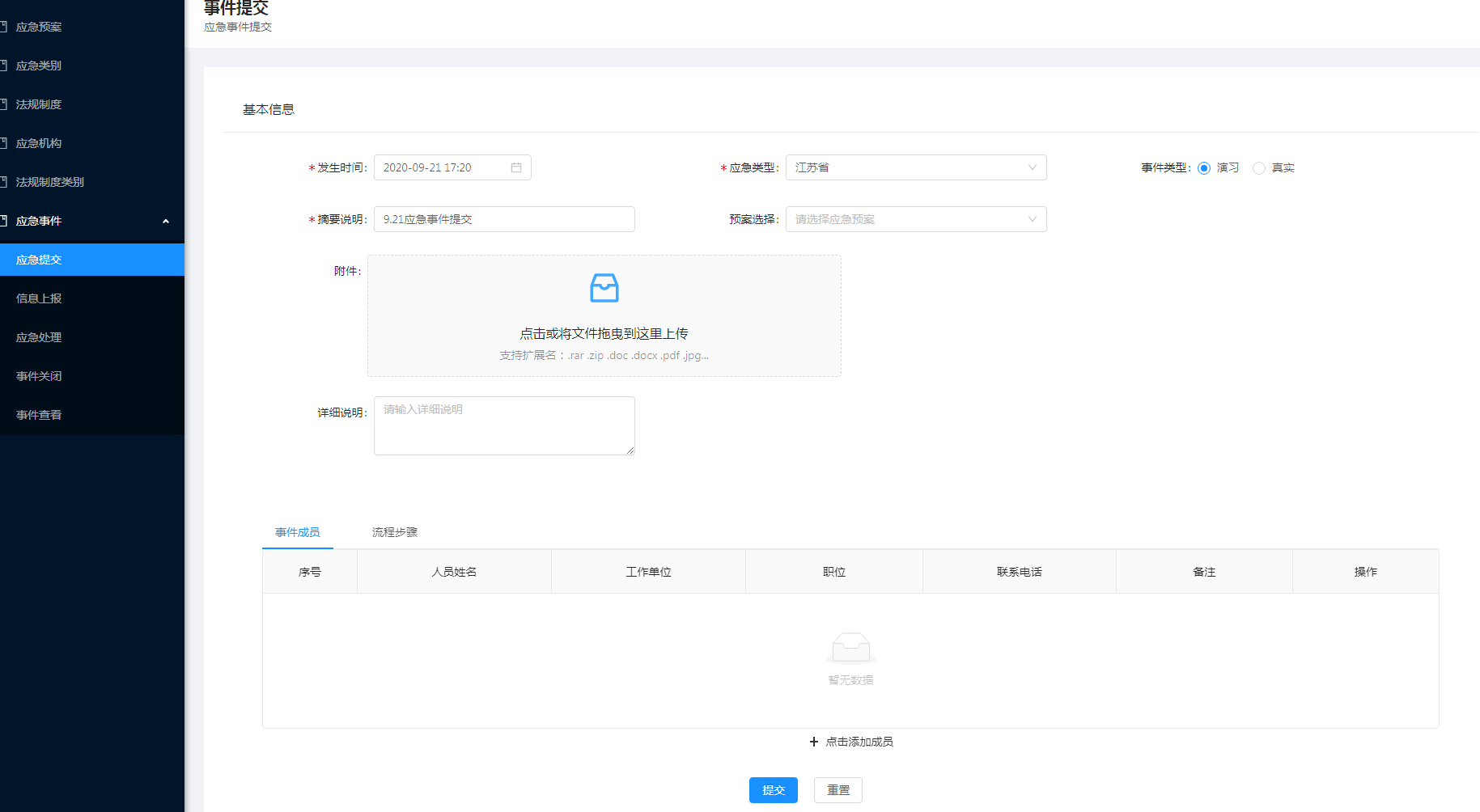Click the 暂无数据 empty table placeholder
This screenshot has height=812, width=1480.
(x=850, y=659)
